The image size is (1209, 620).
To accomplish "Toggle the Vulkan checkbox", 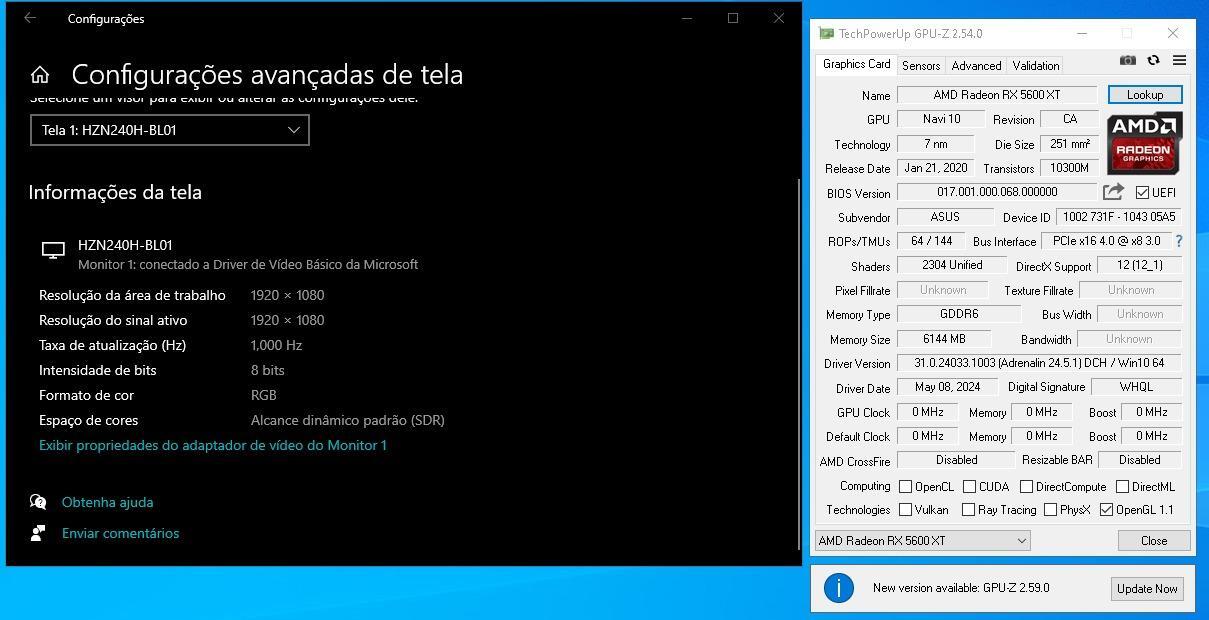I will [x=905, y=510].
